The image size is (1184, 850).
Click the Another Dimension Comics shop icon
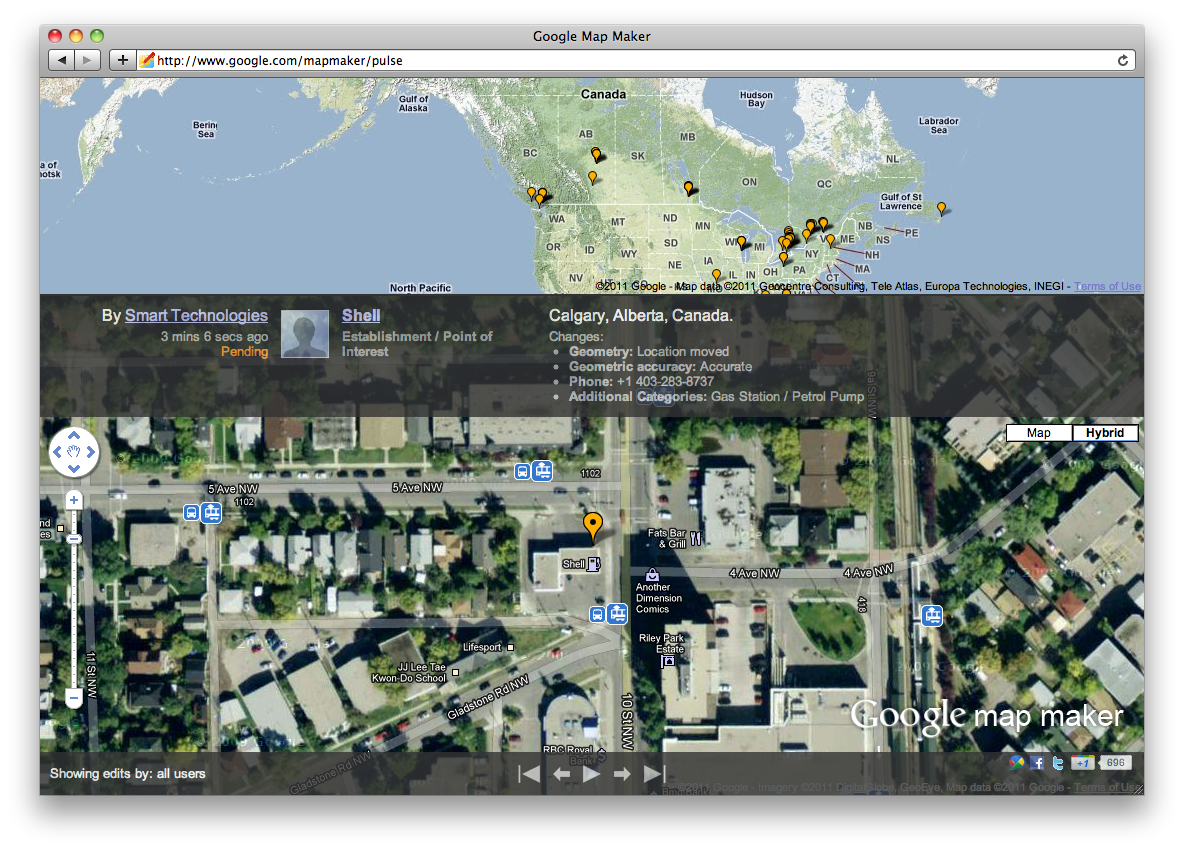(652, 574)
